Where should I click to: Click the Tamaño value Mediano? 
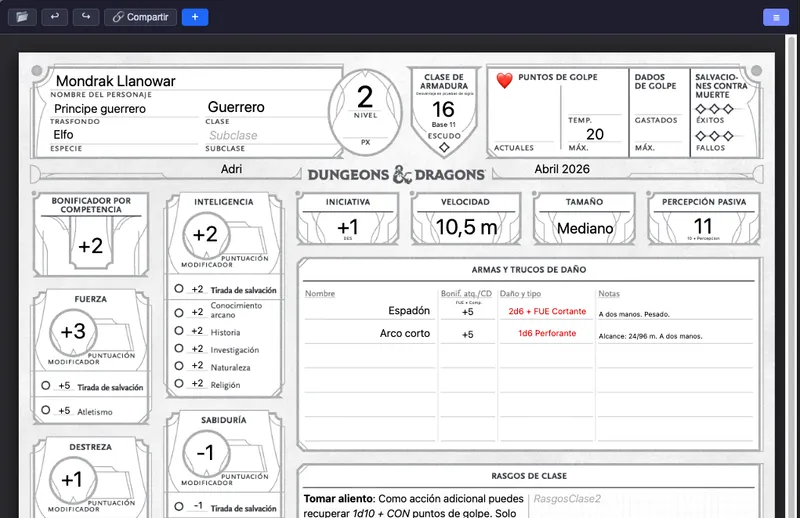pyautogui.click(x=585, y=228)
